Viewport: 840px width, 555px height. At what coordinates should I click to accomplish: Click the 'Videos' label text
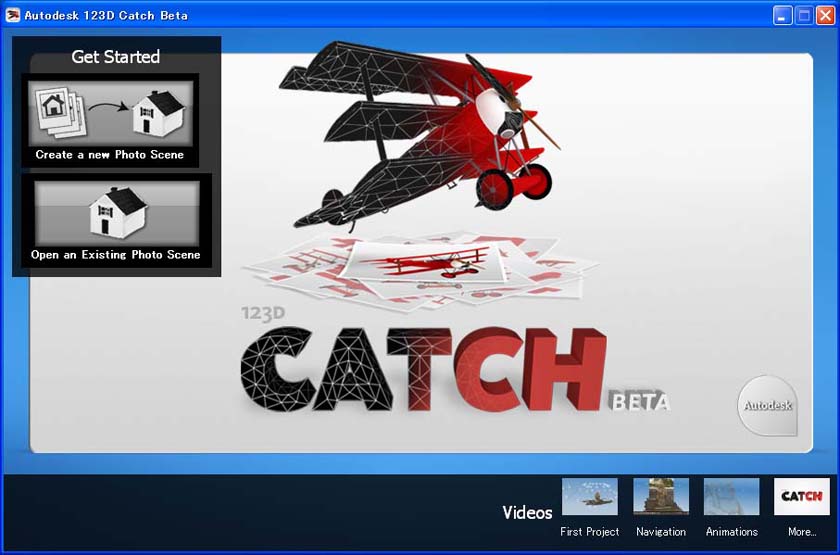point(527,513)
